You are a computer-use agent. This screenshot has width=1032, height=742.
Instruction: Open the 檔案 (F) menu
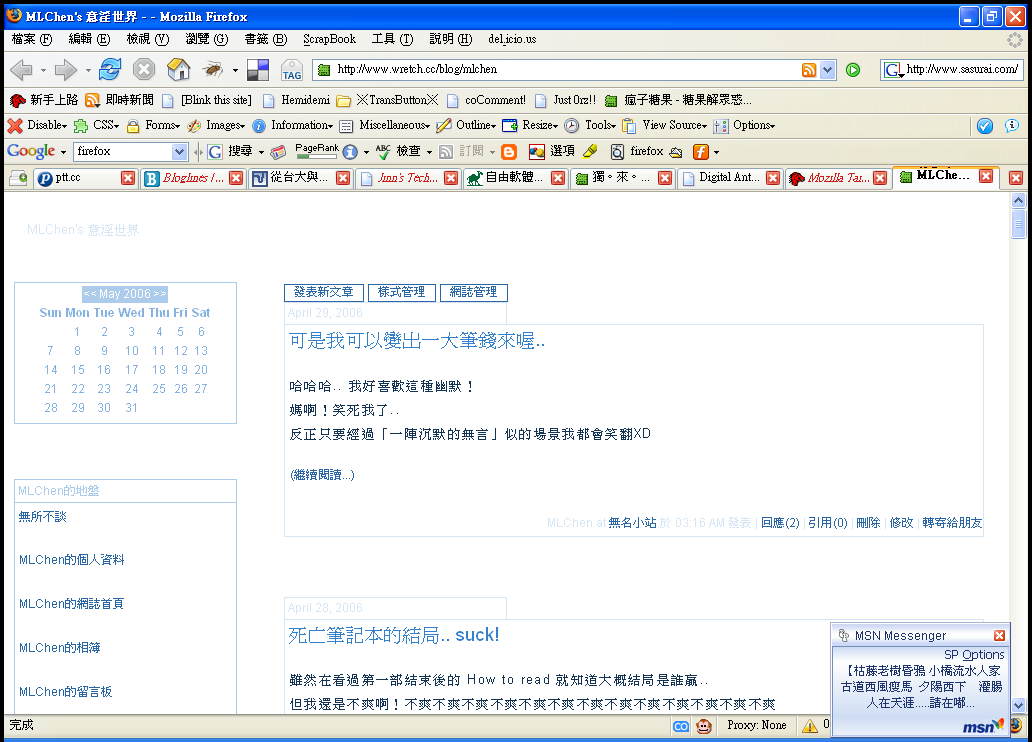(x=32, y=40)
